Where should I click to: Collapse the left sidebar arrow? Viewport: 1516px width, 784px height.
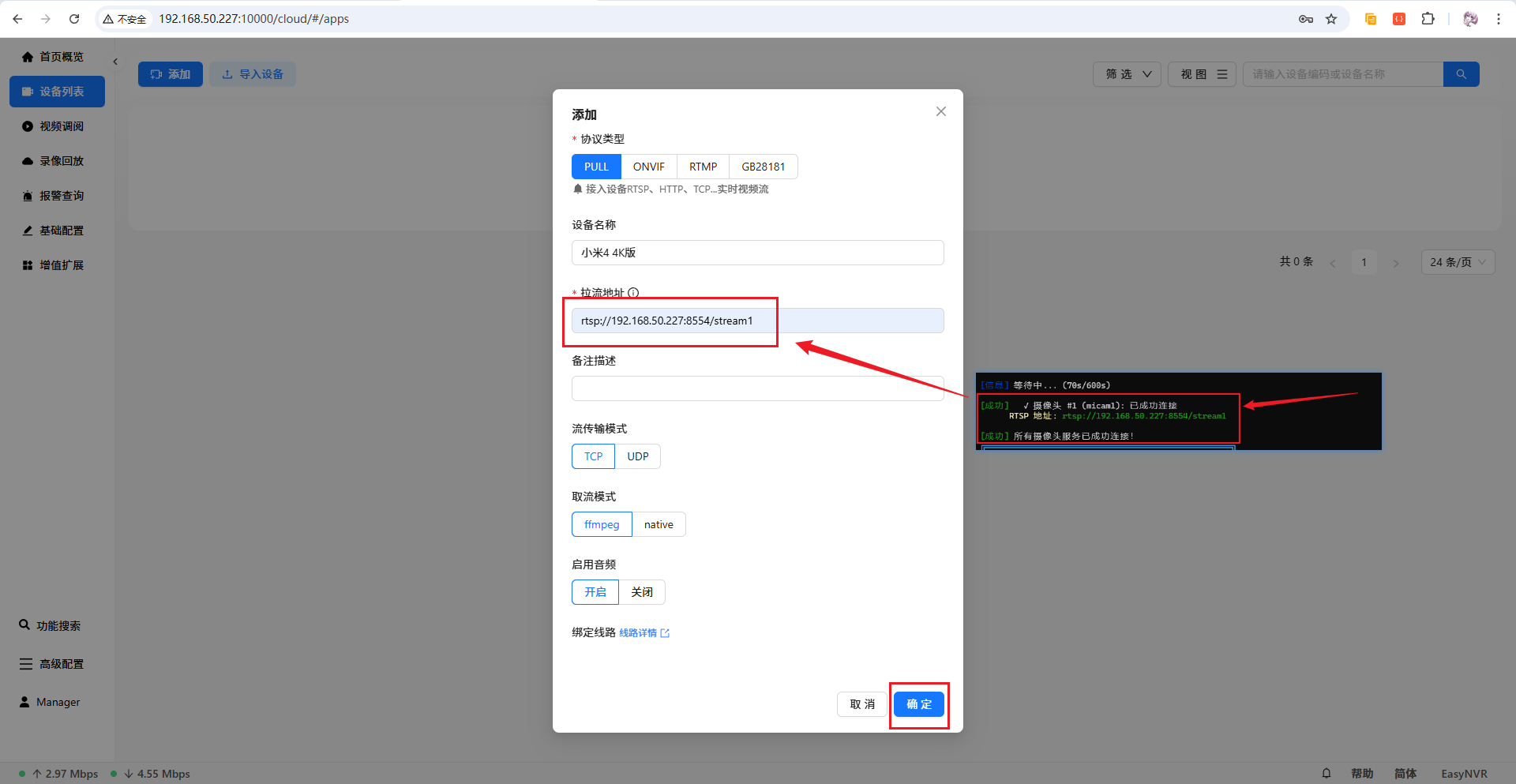click(115, 62)
